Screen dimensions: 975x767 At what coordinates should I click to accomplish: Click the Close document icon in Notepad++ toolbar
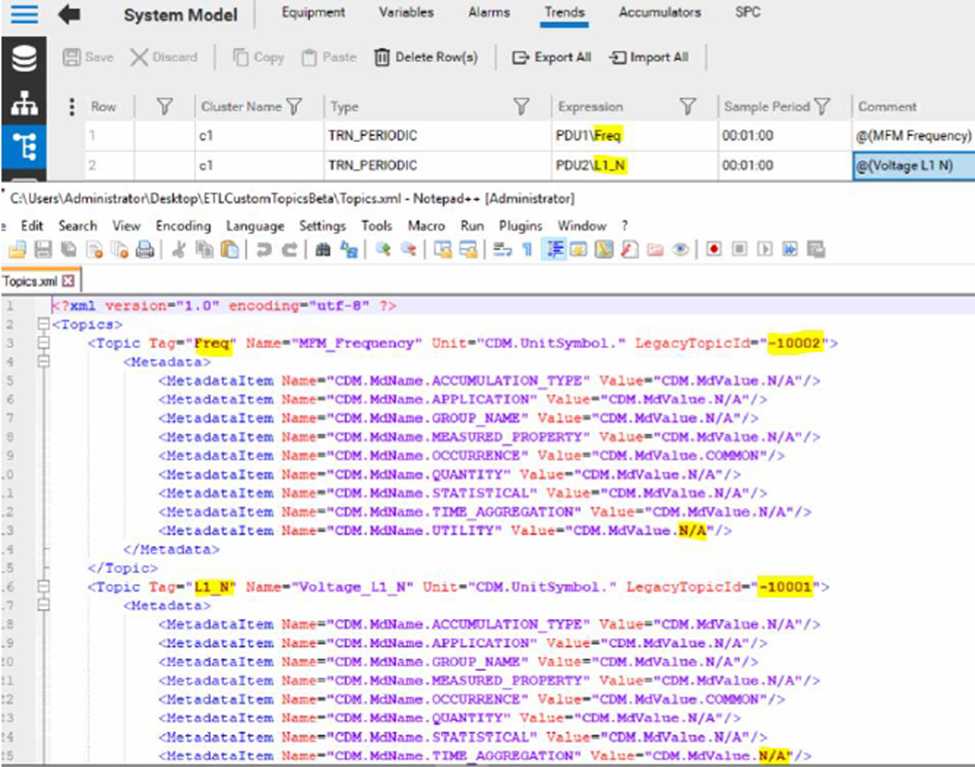point(94,250)
